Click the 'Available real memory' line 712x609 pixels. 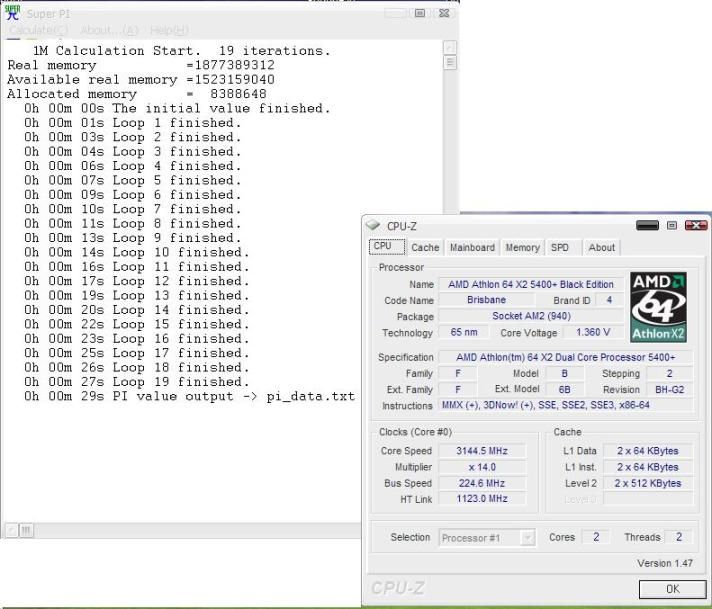coord(141,79)
